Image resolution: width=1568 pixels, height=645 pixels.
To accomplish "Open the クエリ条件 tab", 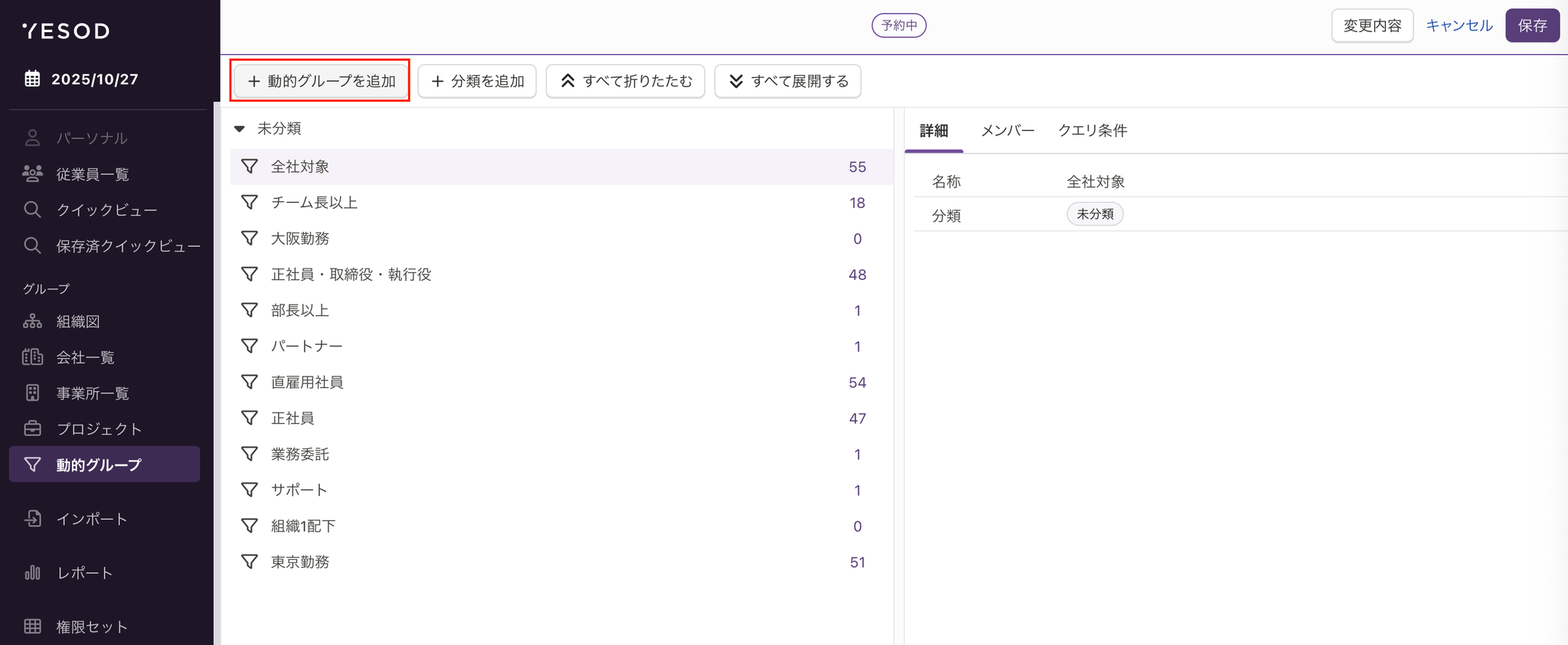I will coord(1093,131).
